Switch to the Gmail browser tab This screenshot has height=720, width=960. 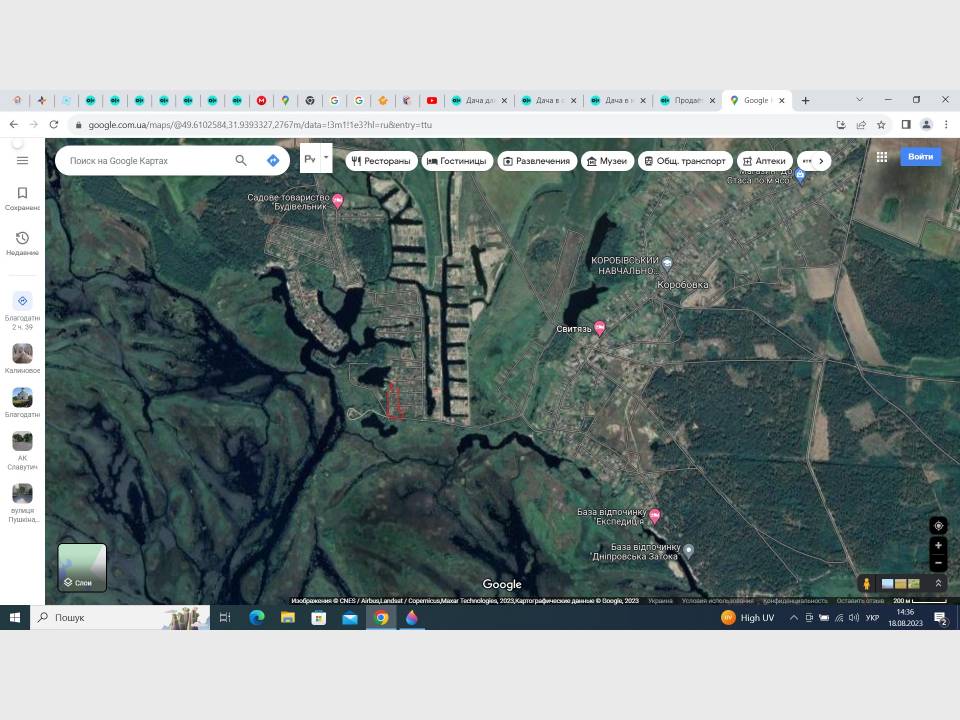(x=261, y=100)
